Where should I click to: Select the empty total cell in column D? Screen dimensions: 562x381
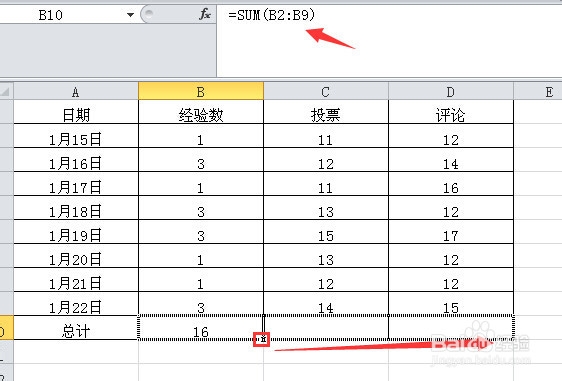pyautogui.click(x=451, y=328)
